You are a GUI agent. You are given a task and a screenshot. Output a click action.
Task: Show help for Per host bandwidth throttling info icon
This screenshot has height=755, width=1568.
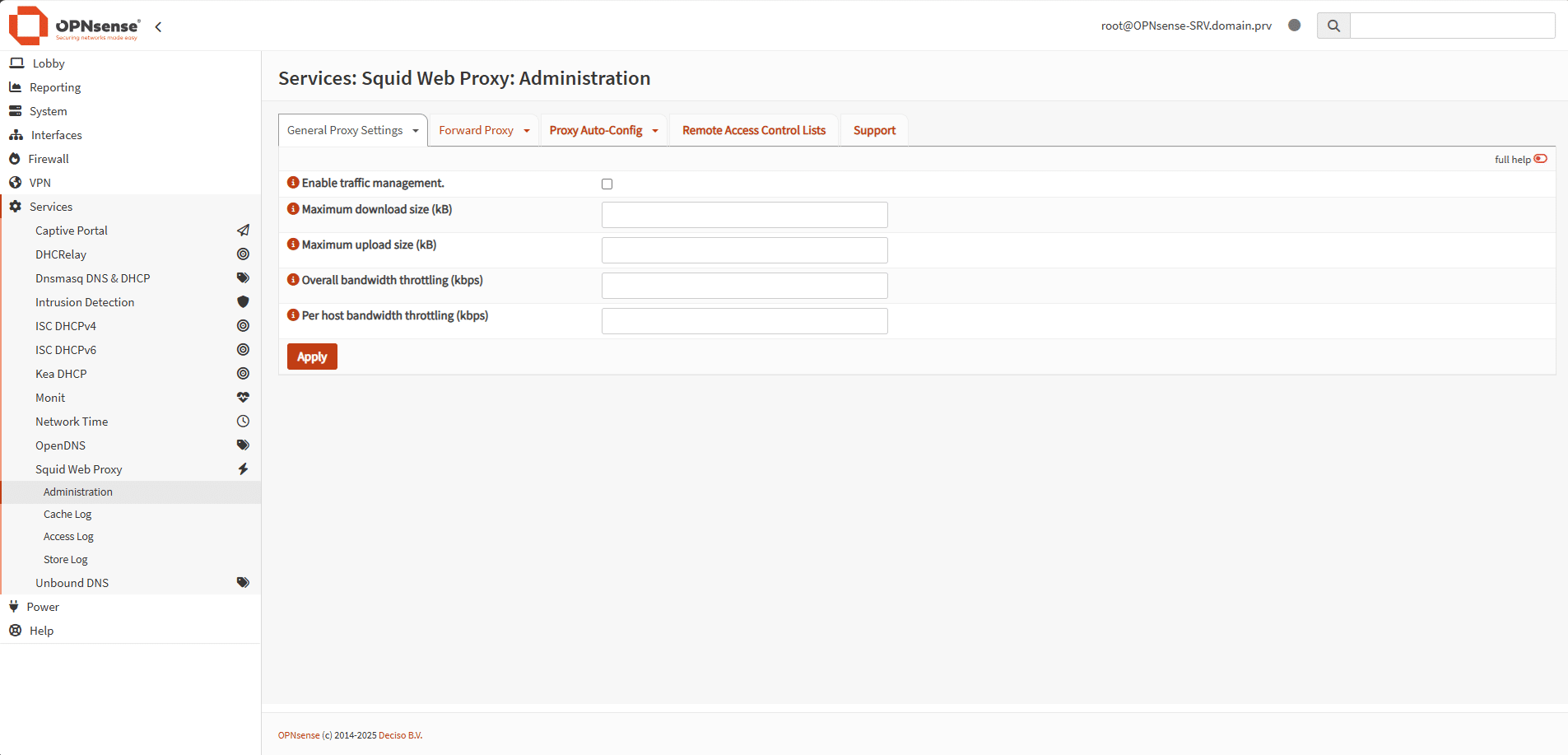point(293,315)
